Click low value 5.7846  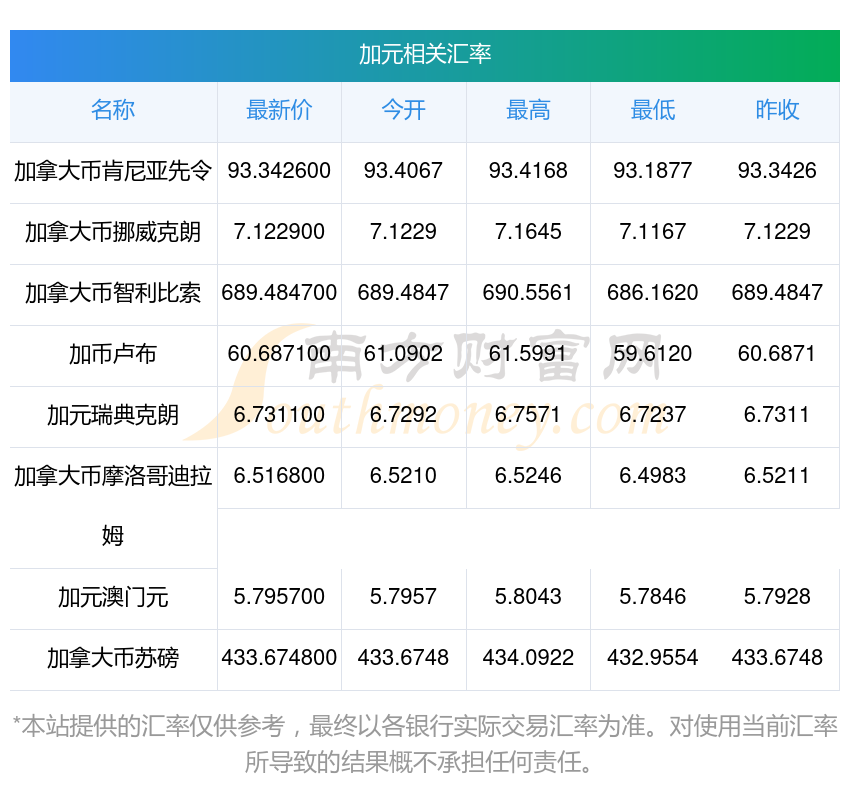[653, 597]
